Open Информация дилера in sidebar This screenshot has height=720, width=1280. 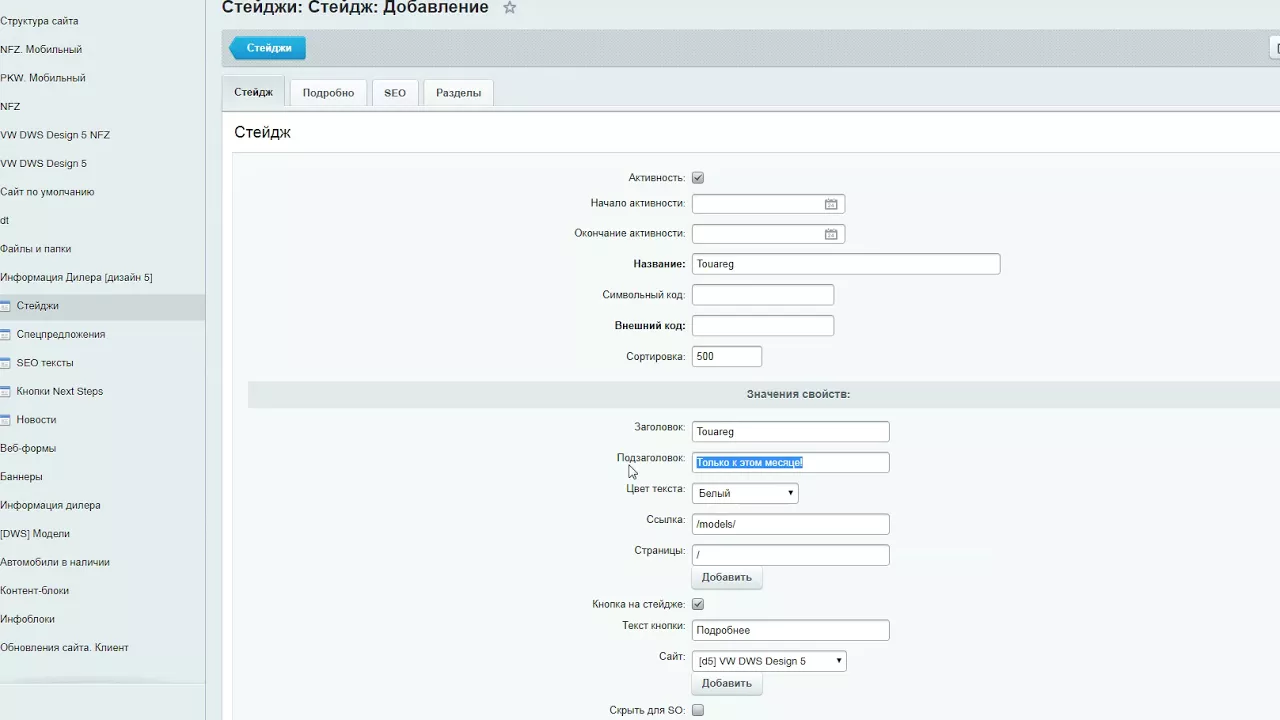point(50,505)
